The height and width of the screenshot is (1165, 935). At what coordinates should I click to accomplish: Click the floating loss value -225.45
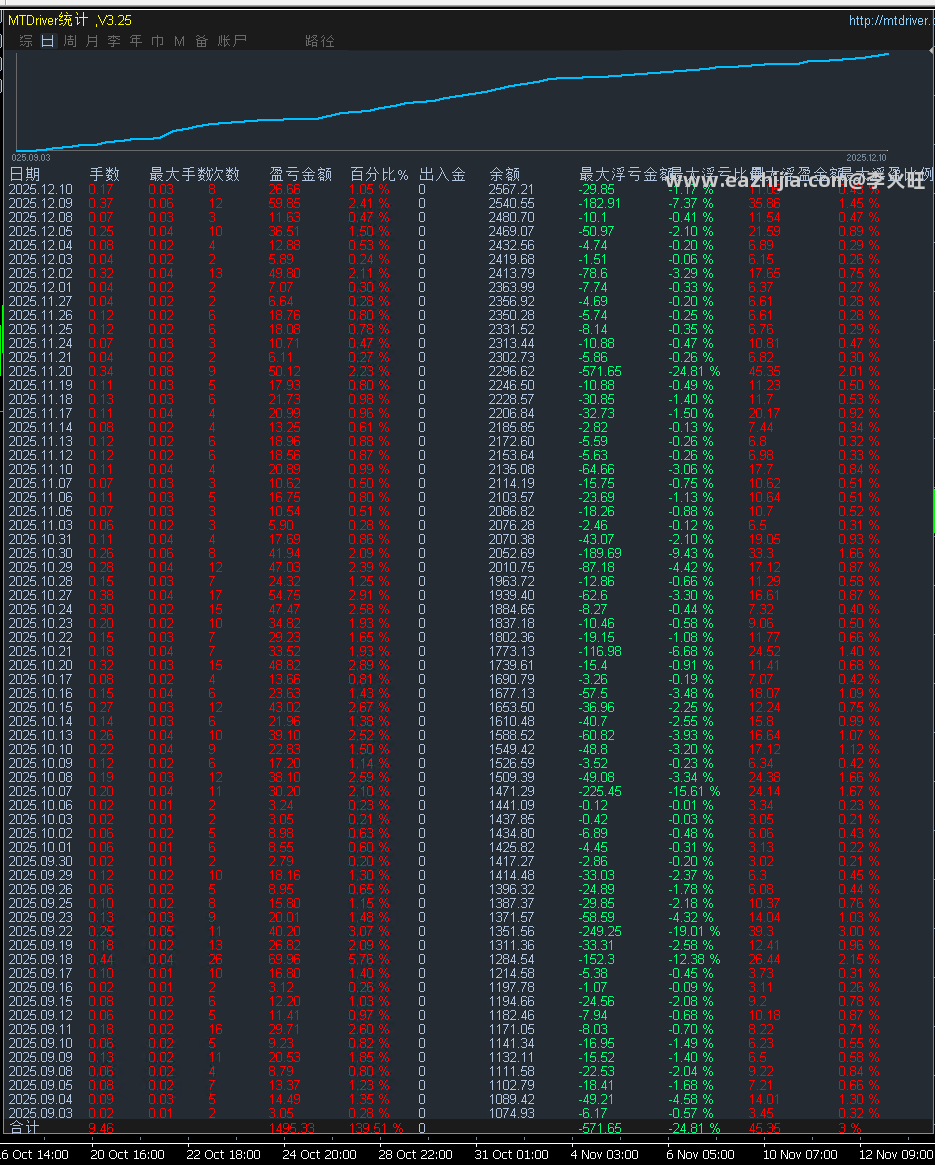600,791
